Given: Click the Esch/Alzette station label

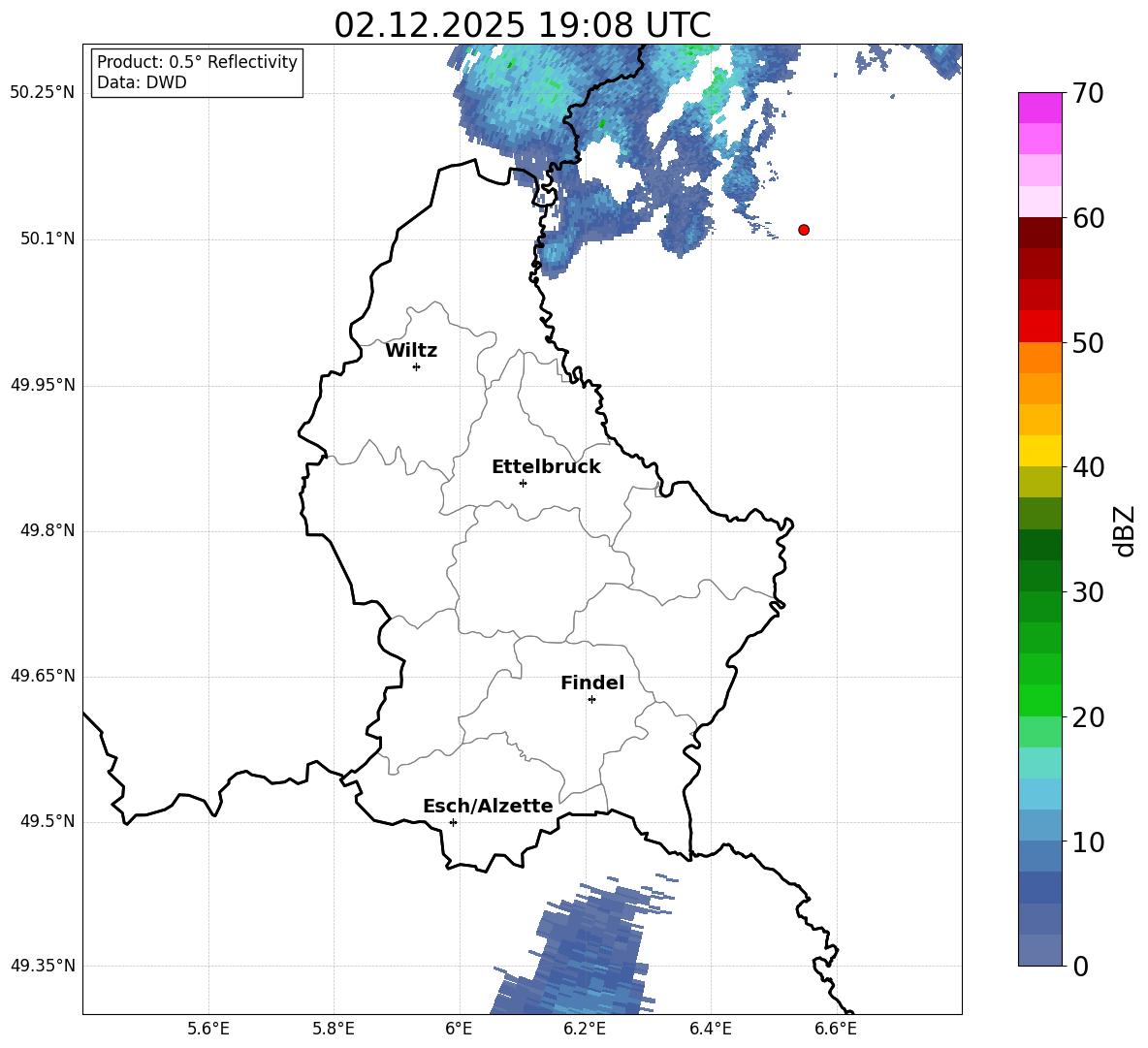Looking at the screenshot, I should click(488, 806).
